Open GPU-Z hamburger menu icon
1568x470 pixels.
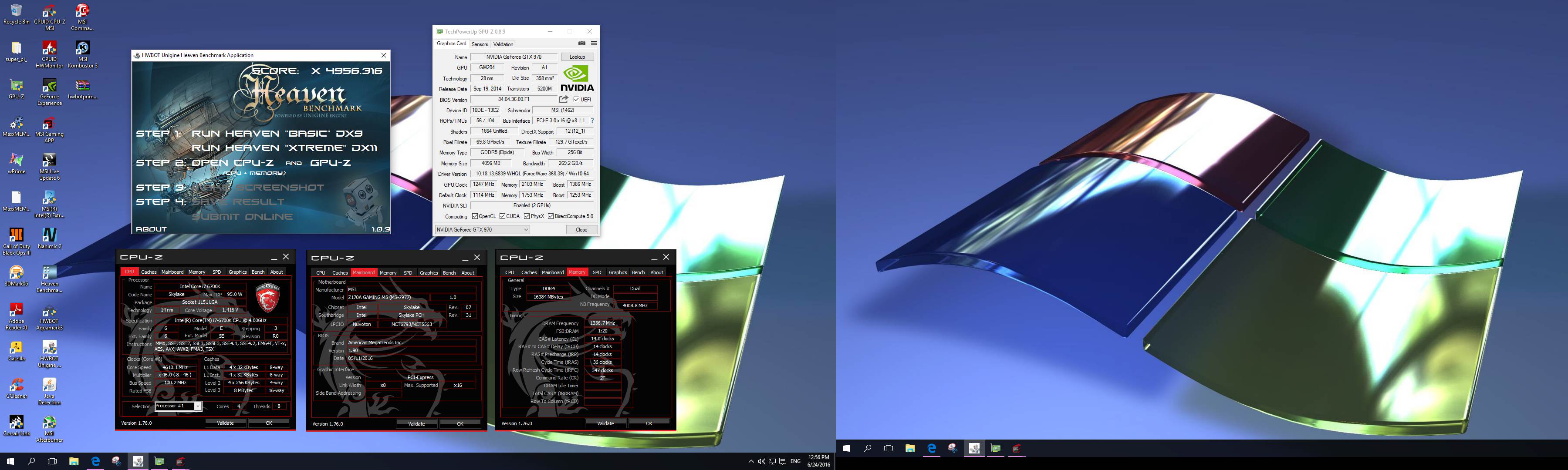point(594,44)
